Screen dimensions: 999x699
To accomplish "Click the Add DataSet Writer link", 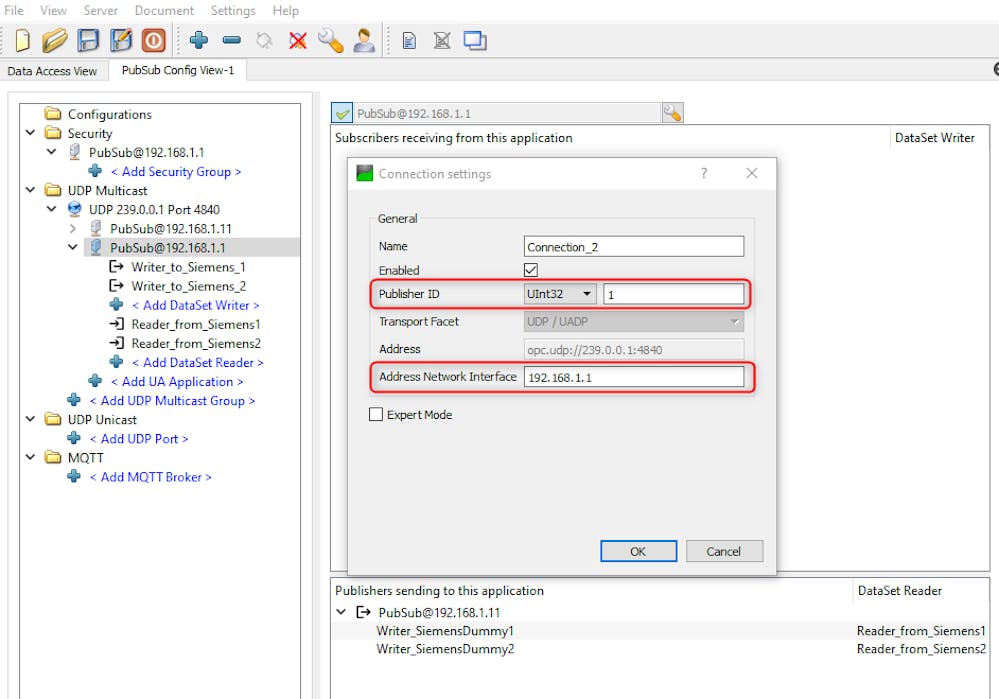I will (196, 305).
